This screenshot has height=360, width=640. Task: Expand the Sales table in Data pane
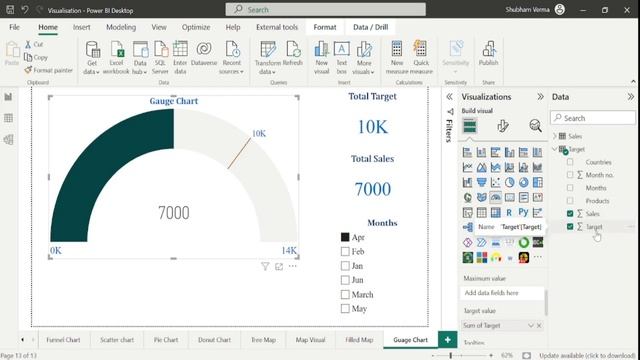(555, 136)
